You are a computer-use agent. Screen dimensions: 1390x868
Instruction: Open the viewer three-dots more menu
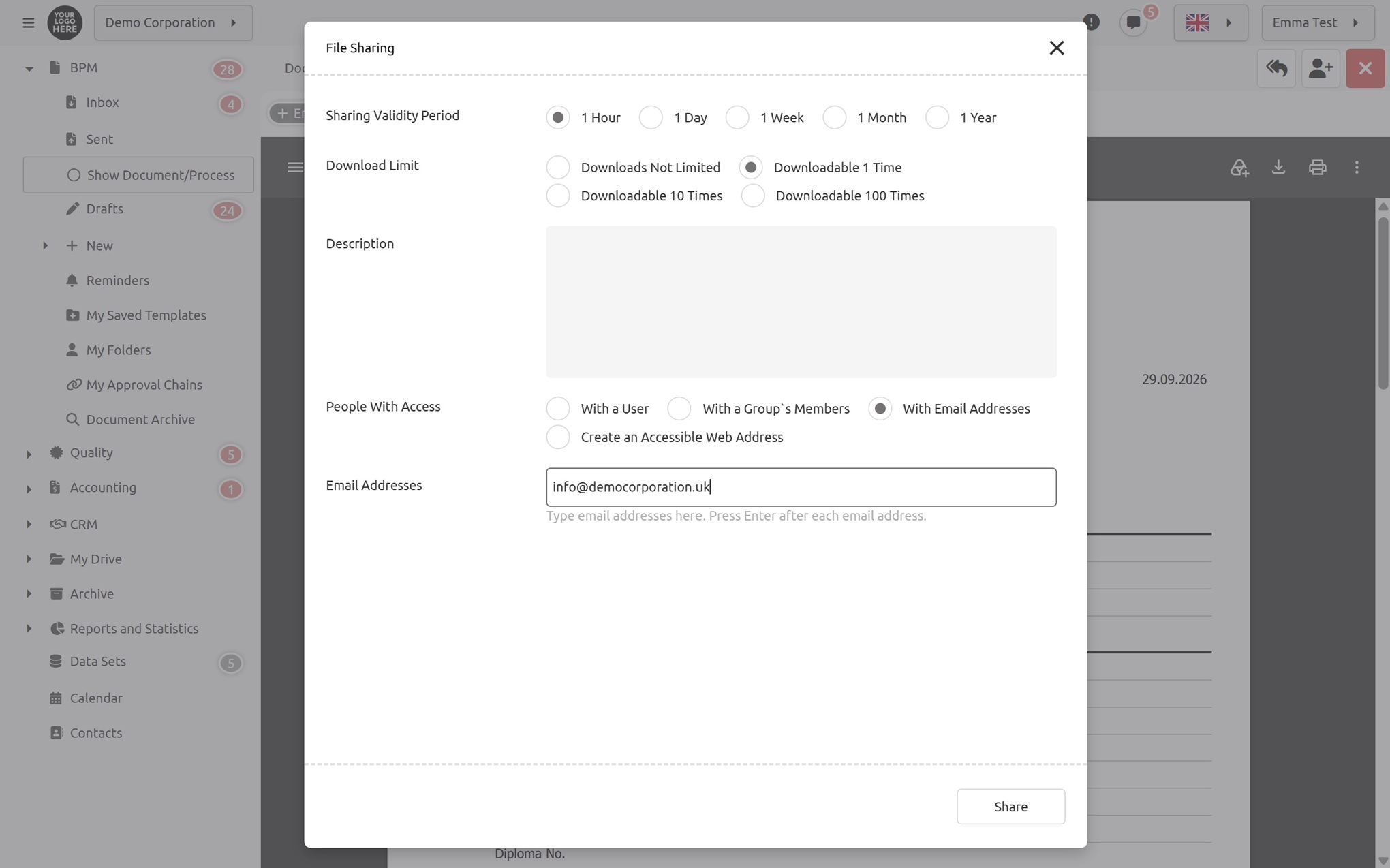point(1357,167)
